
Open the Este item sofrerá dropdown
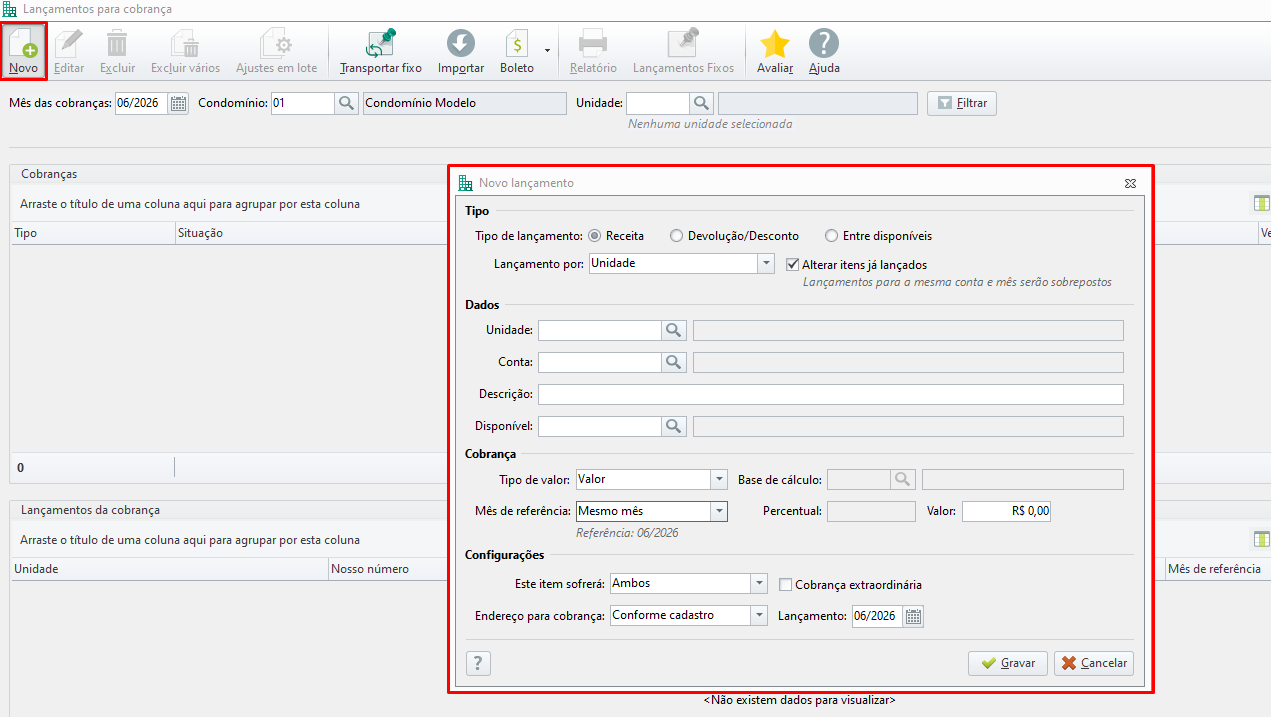759,583
